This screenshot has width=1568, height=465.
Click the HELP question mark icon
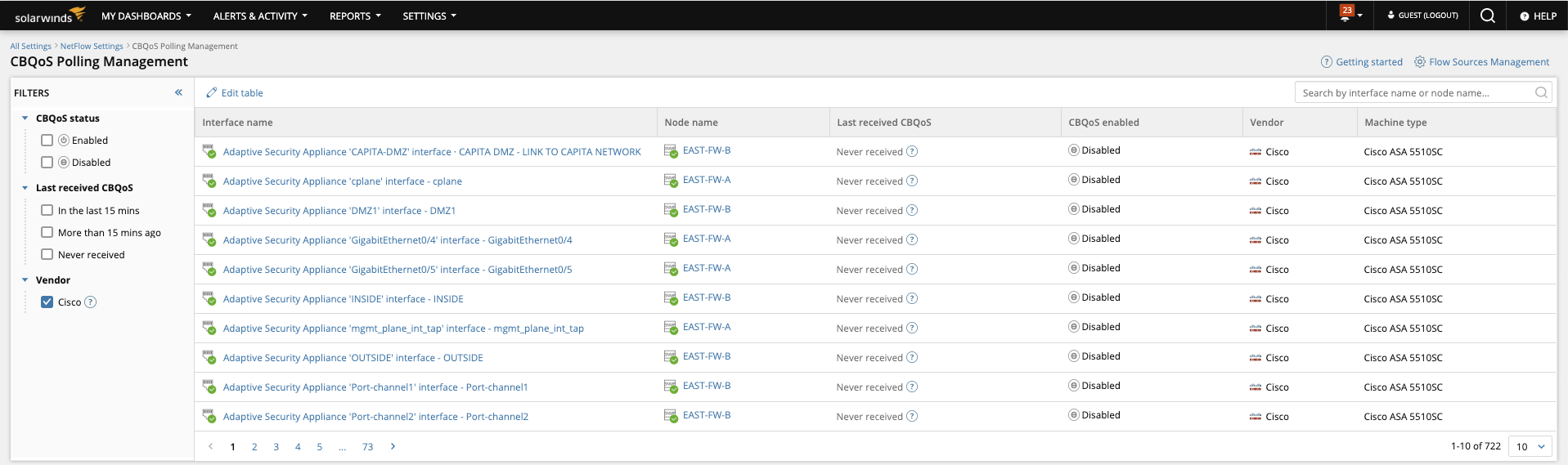coord(1525,16)
